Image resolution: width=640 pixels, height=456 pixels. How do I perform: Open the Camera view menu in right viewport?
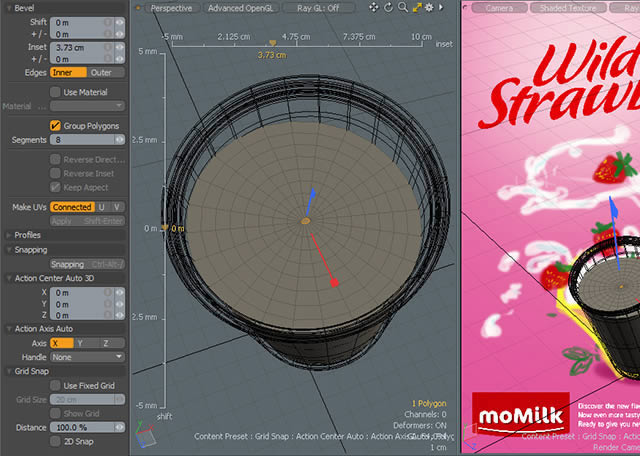point(500,8)
